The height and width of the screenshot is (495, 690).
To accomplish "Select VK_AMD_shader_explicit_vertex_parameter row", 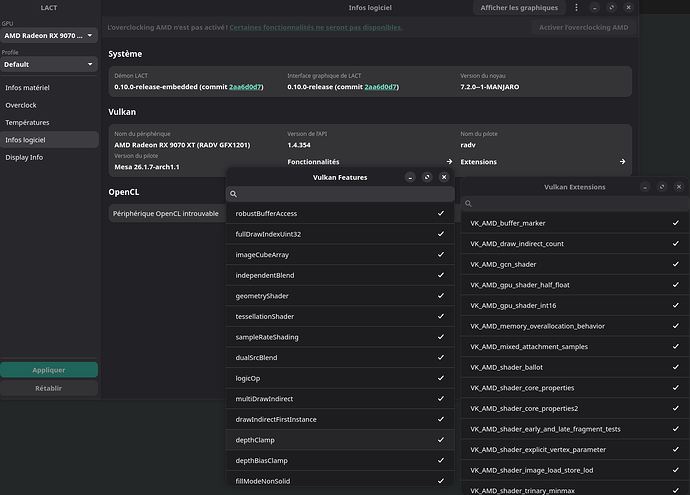I will point(575,450).
